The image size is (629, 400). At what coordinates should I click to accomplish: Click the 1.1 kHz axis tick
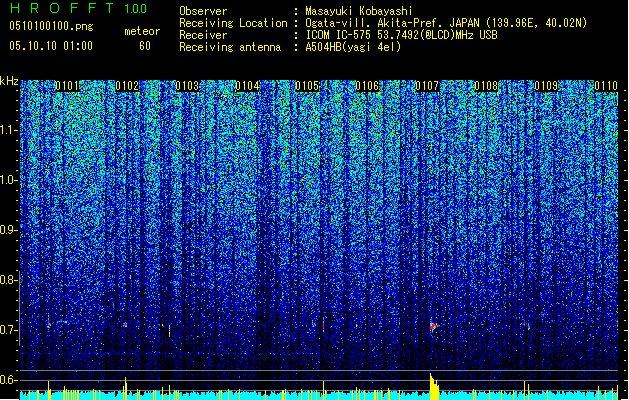[9, 130]
